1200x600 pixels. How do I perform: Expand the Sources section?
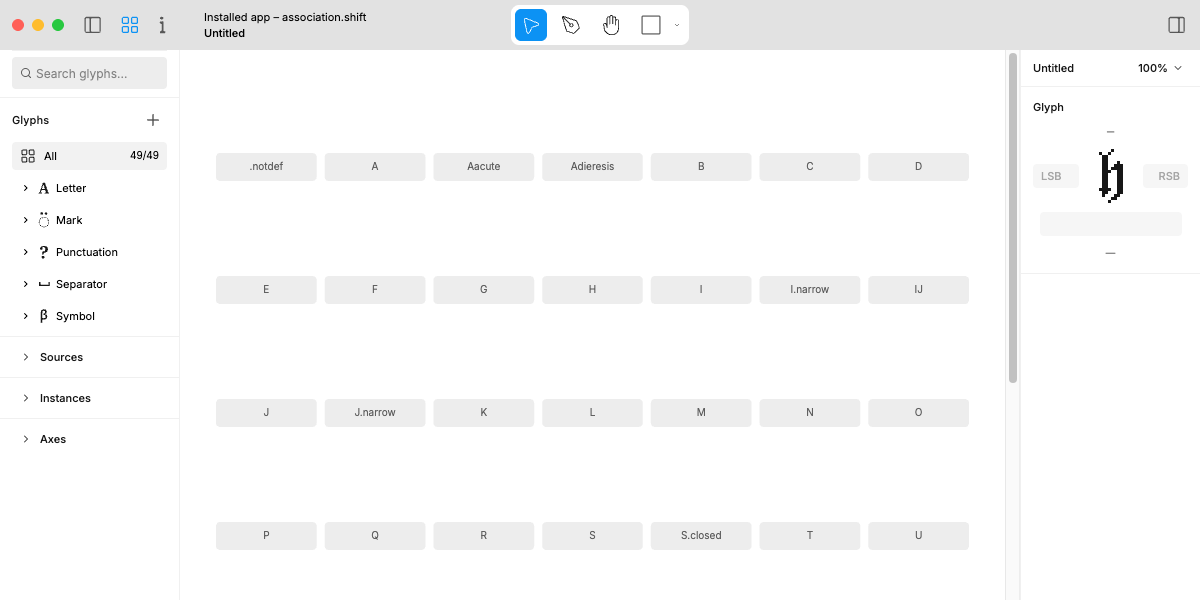click(x=26, y=357)
